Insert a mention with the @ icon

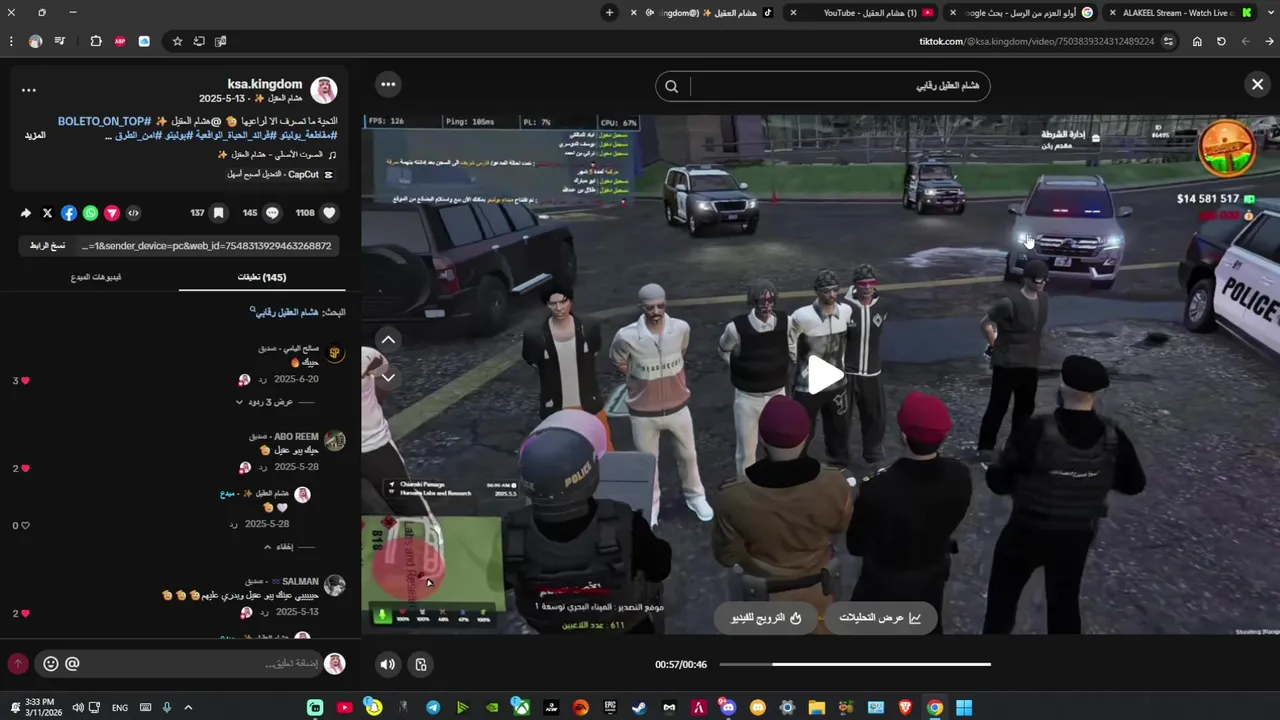(72, 664)
